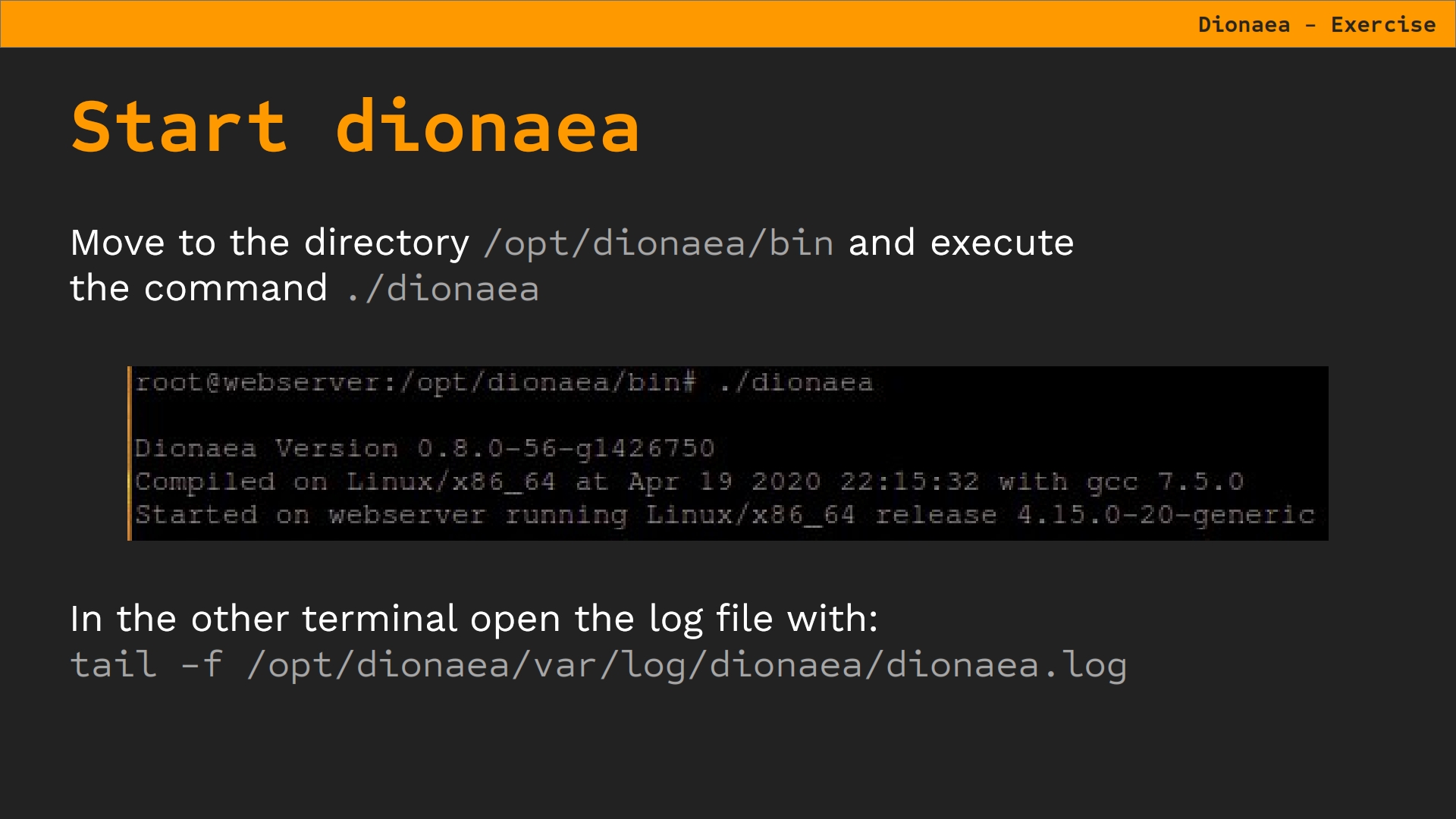
Task: Click the orange left border of terminal image
Action: coord(130,453)
